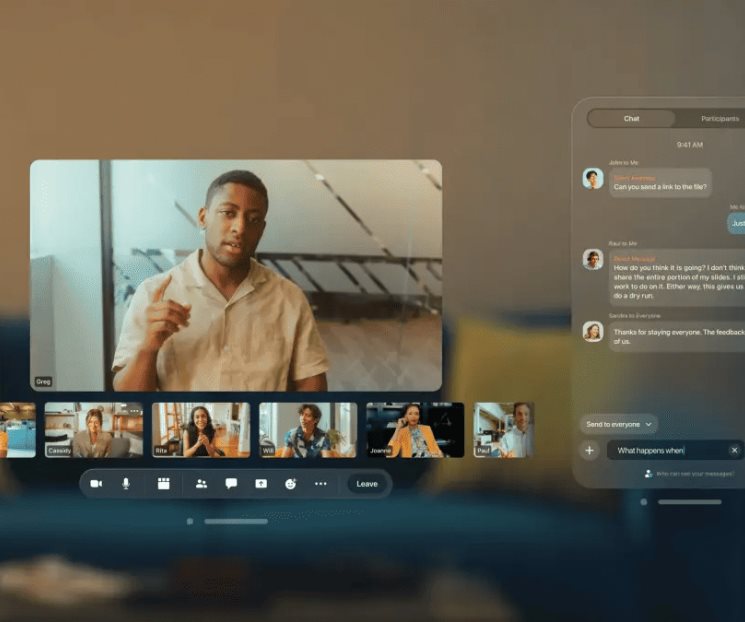Open the Send to everyone dropdown
The width and height of the screenshot is (745, 622).
pyautogui.click(x=619, y=424)
